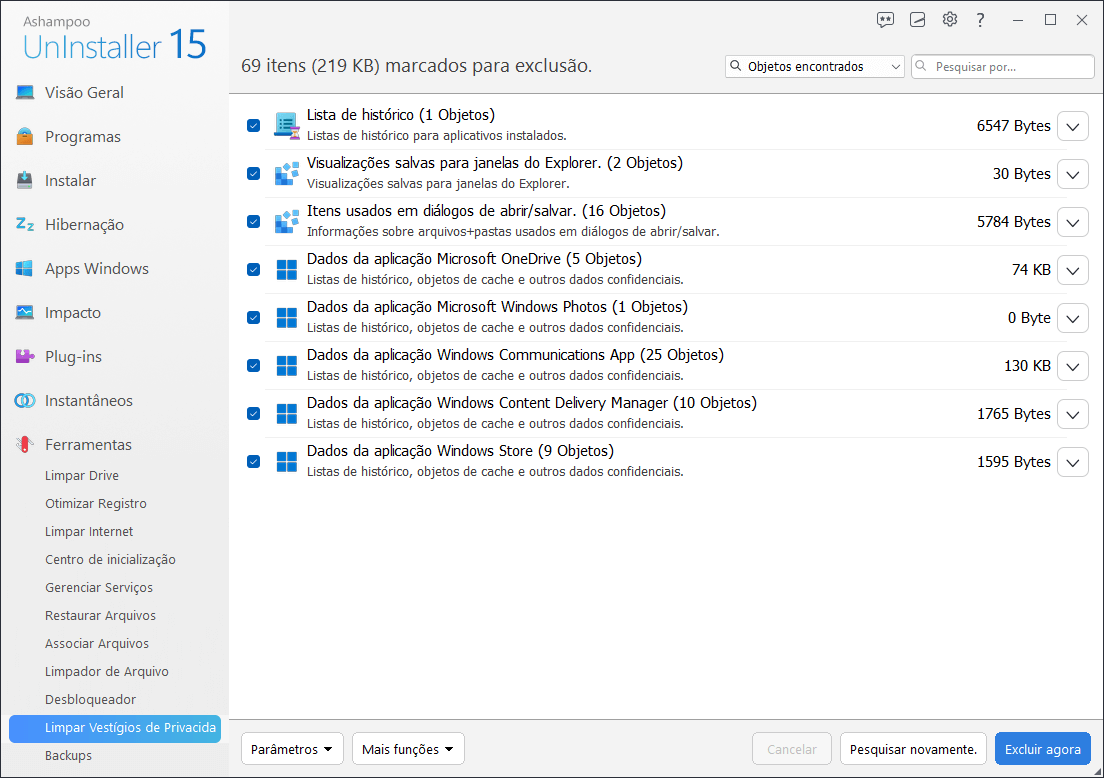Viewport: 1104px width, 778px height.
Task: Expand Windows Store row chevron
Action: [x=1072, y=462]
